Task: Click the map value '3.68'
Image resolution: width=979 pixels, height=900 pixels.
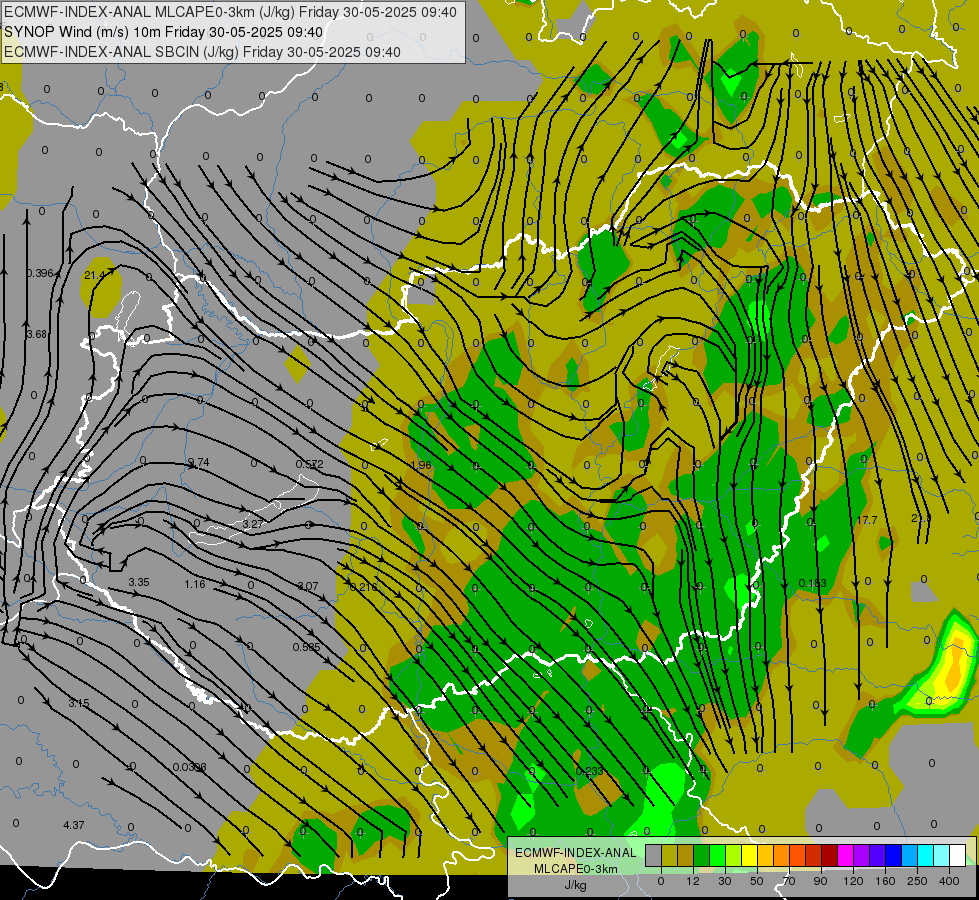Action: pyautogui.click(x=36, y=334)
